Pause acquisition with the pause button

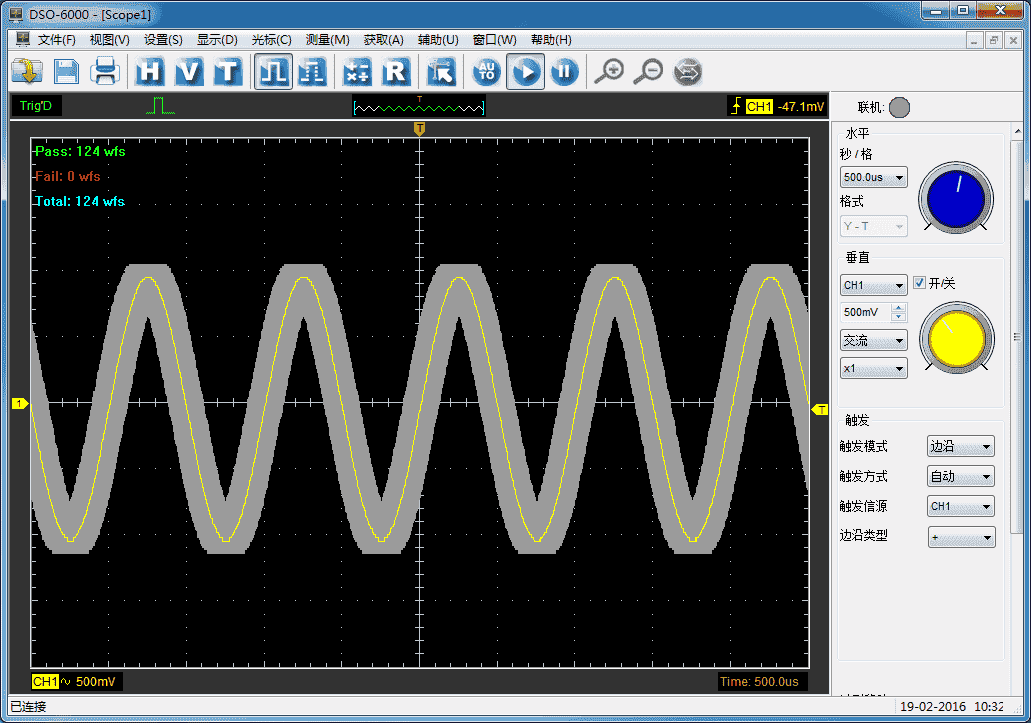click(x=564, y=71)
